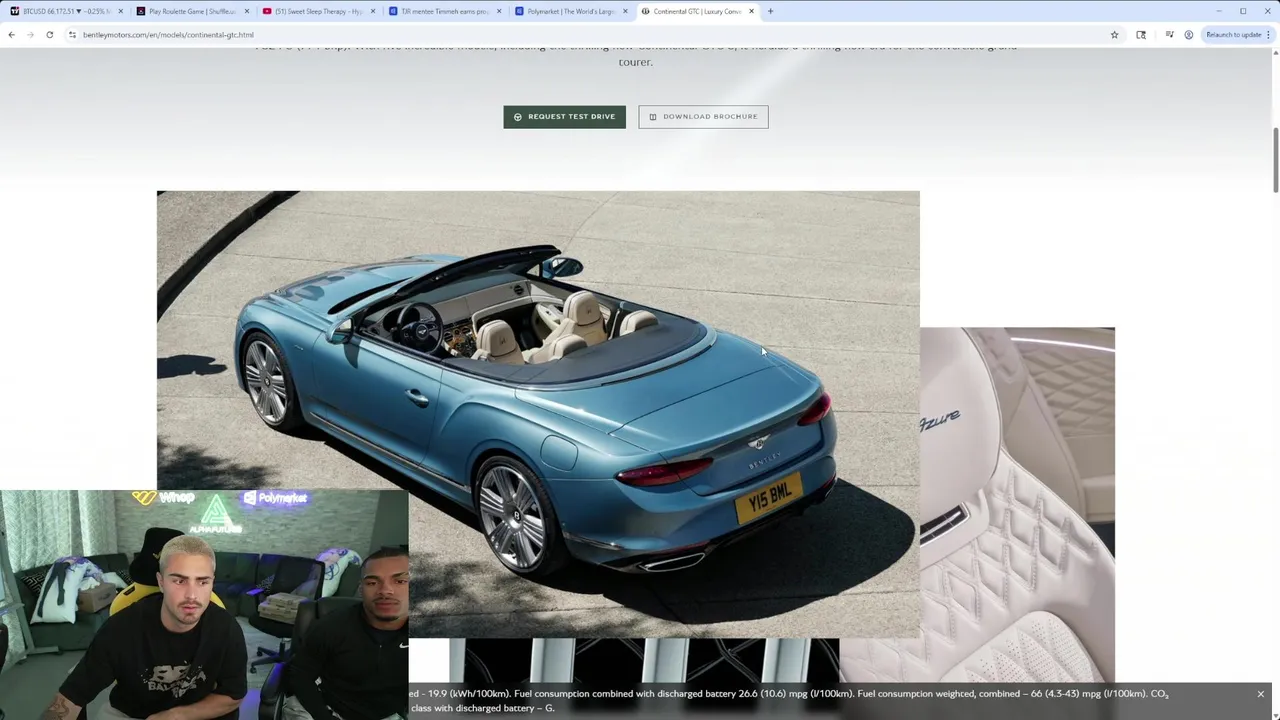Click the browser forward arrow
This screenshot has width=1280, height=720.
click(30, 34)
